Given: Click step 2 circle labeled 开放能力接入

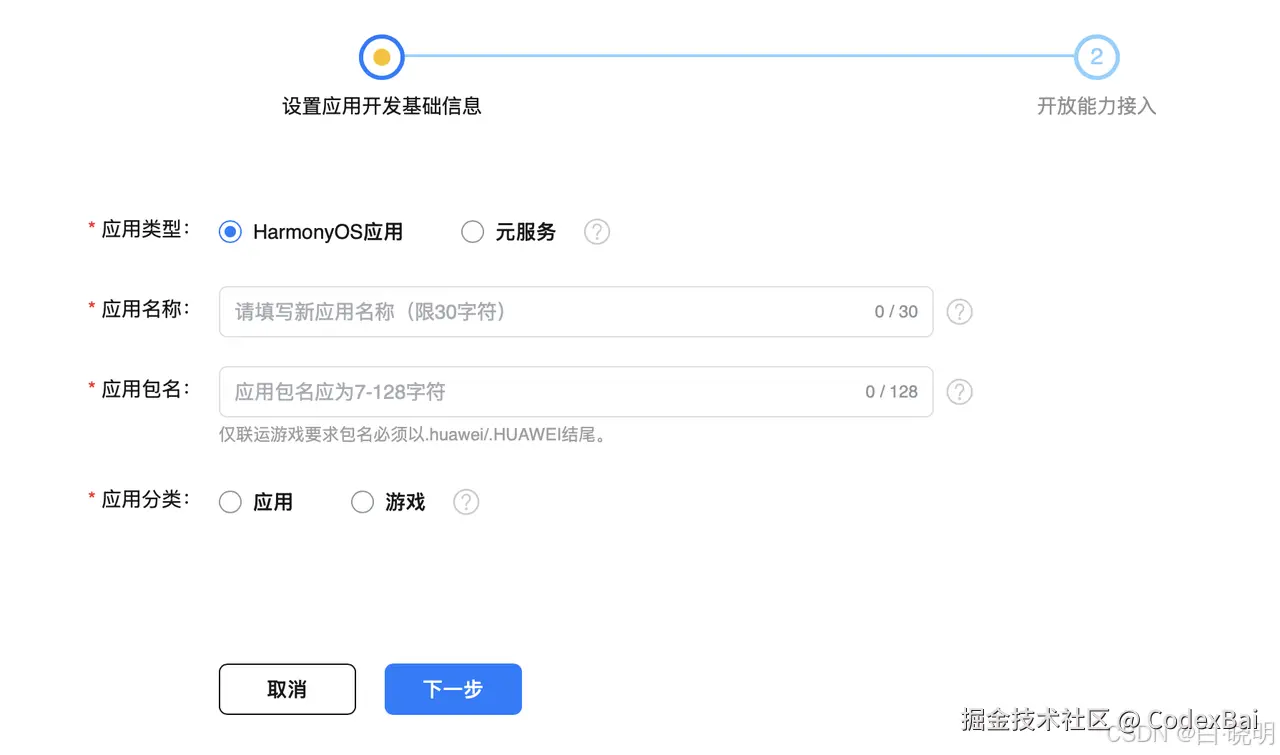Looking at the screenshot, I should (1096, 56).
